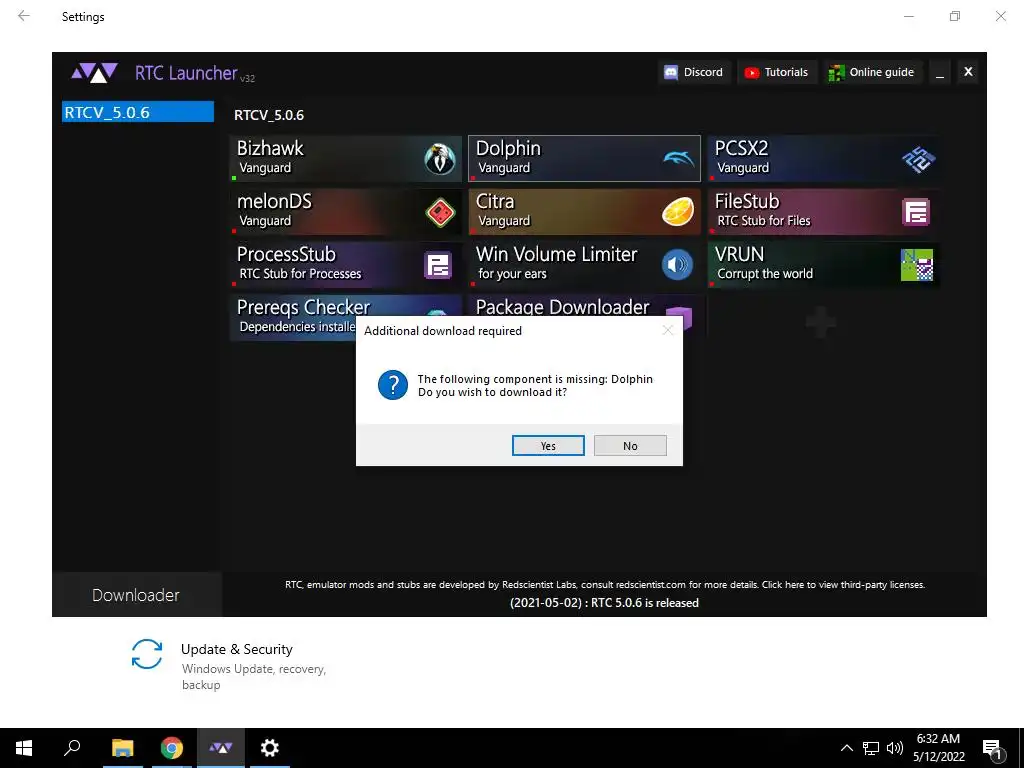The width and height of the screenshot is (1024, 768).
Task: Open the Settings gear in the taskbar
Action: pyautogui.click(x=270, y=748)
